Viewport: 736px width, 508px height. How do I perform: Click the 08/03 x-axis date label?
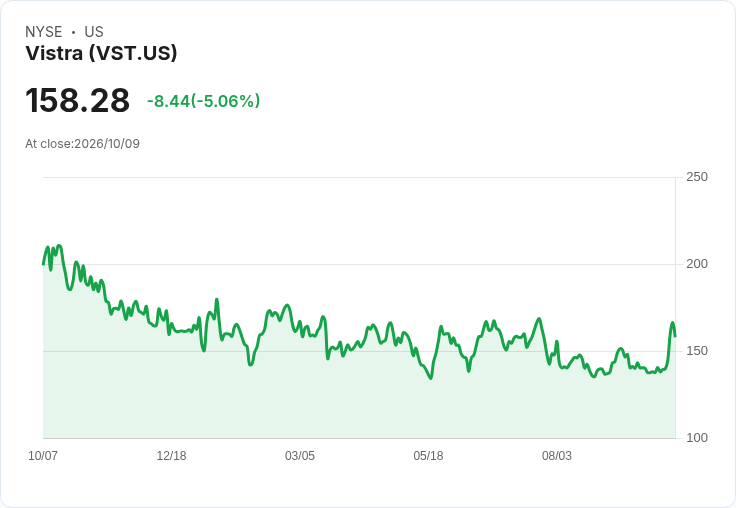557,456
